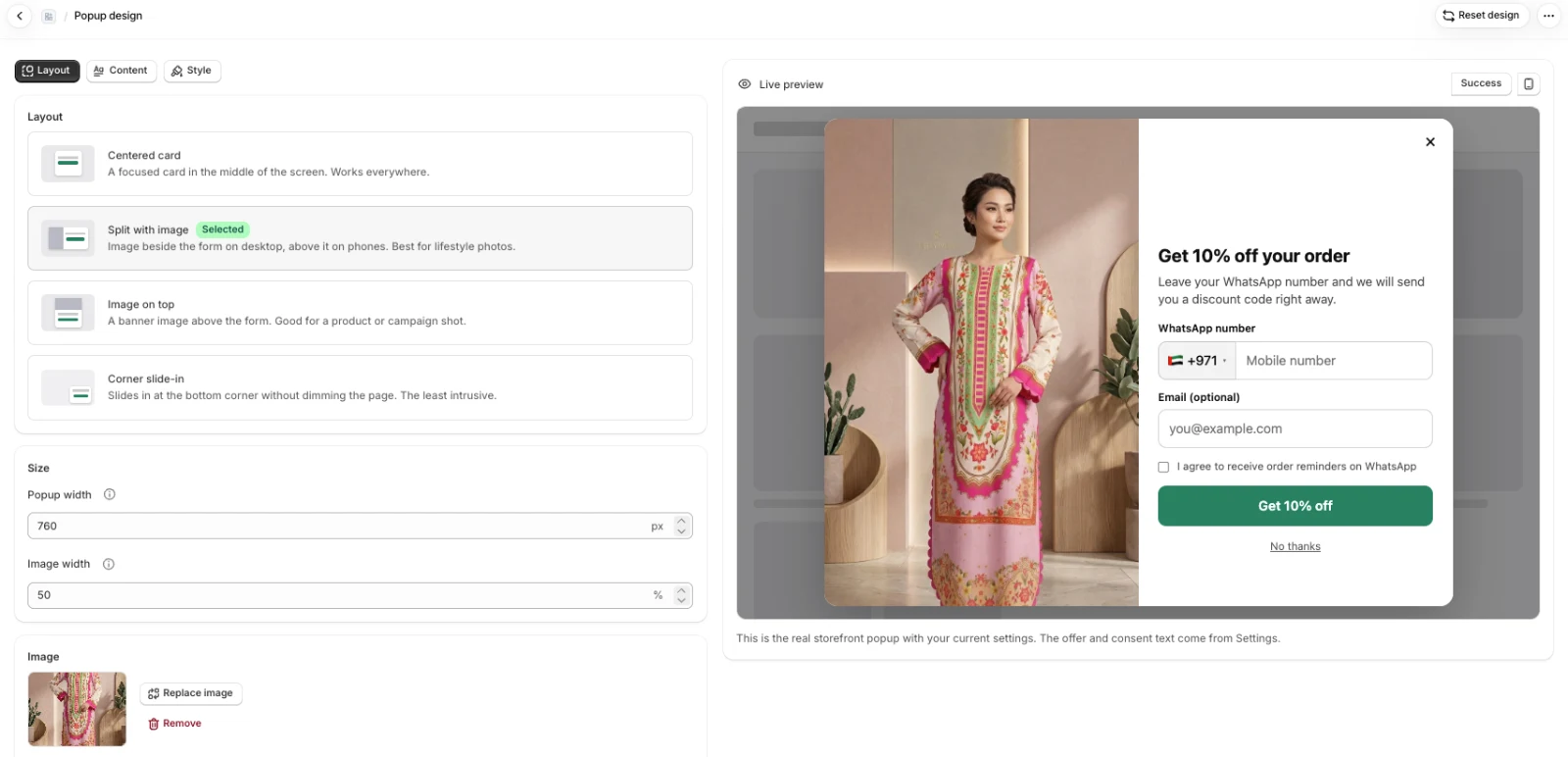The height and width of the screenshot is (757, 1568).
Task: Click the storefront popup note below preview
Action: click(1008, 638)
